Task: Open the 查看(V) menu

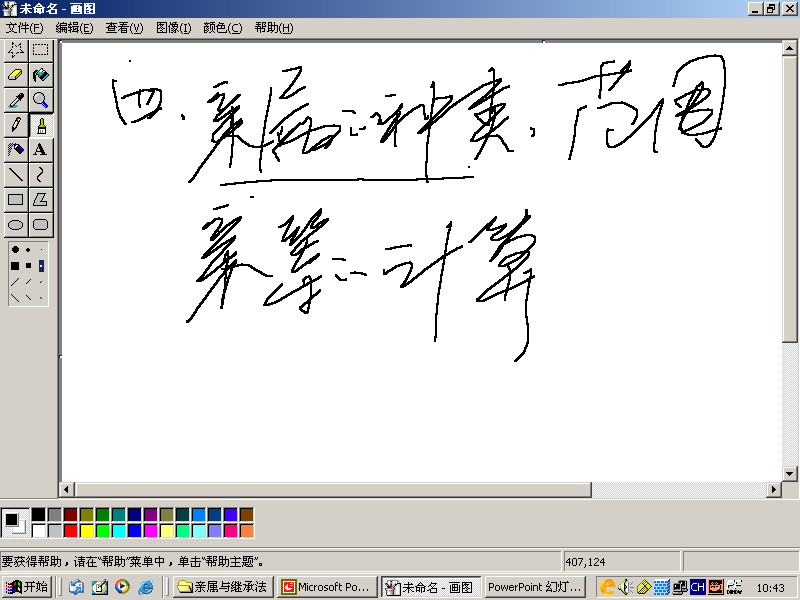Action: click(124, 28)
